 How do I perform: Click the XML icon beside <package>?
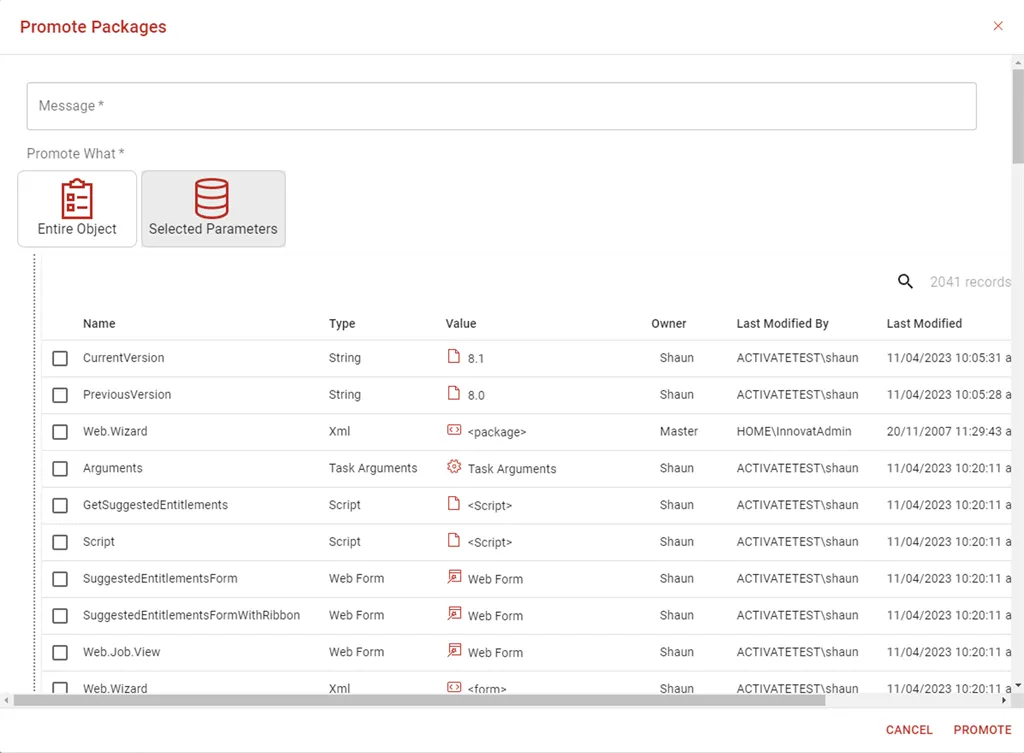pos(453,430)
